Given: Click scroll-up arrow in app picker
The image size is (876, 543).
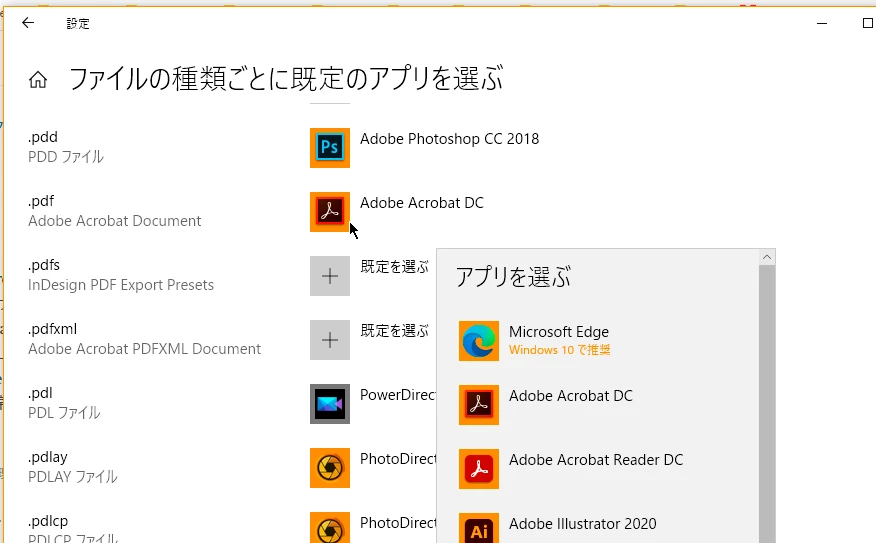Looking at the screenshot, I should click(x=767, y=257).
